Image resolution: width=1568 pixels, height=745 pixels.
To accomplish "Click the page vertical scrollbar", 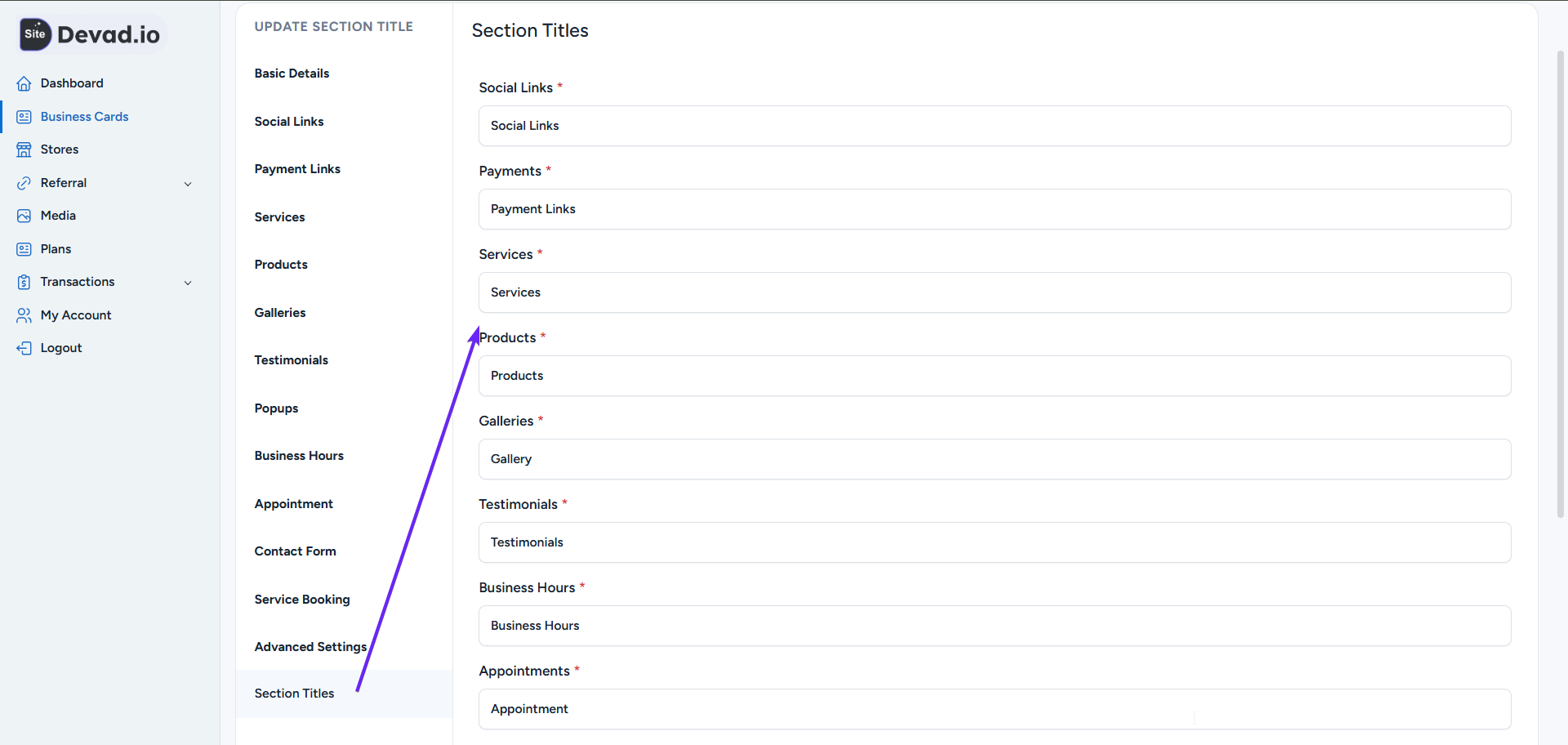I will (1560, 286).
